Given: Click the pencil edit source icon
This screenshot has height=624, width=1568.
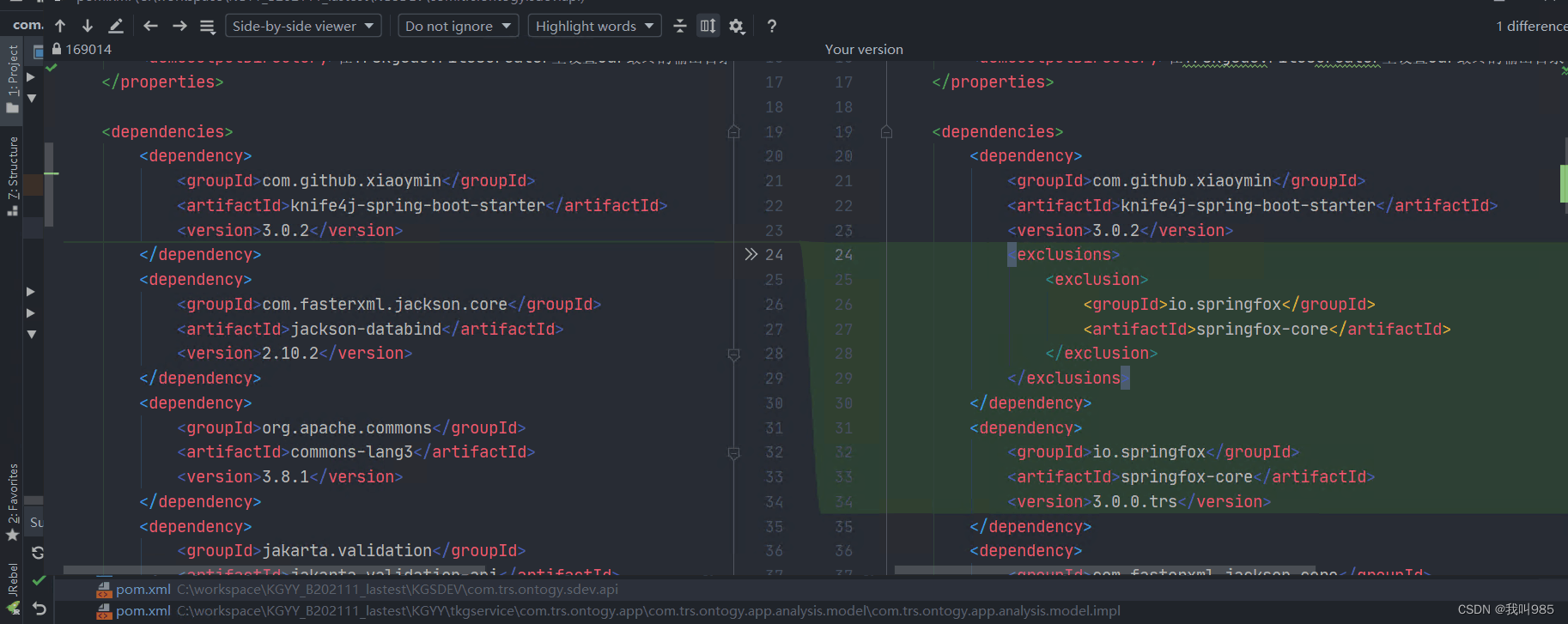Looking at the screenshot, I should coord(116,26).
